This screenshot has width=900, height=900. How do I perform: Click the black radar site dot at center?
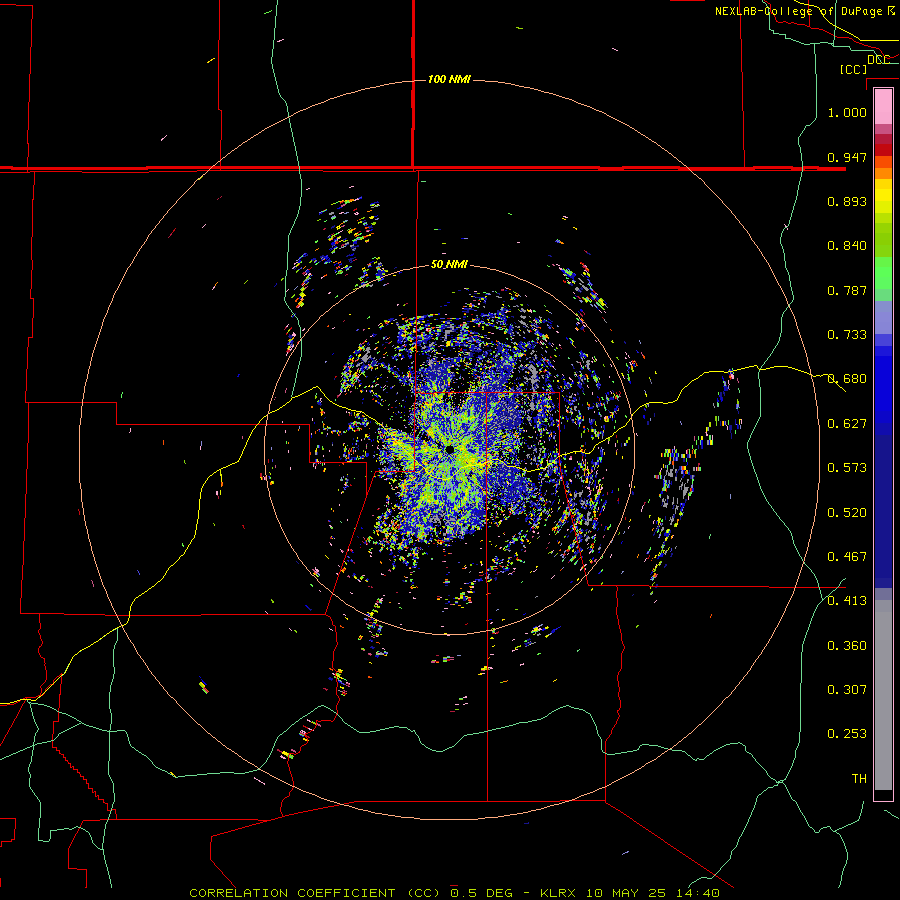449,449
